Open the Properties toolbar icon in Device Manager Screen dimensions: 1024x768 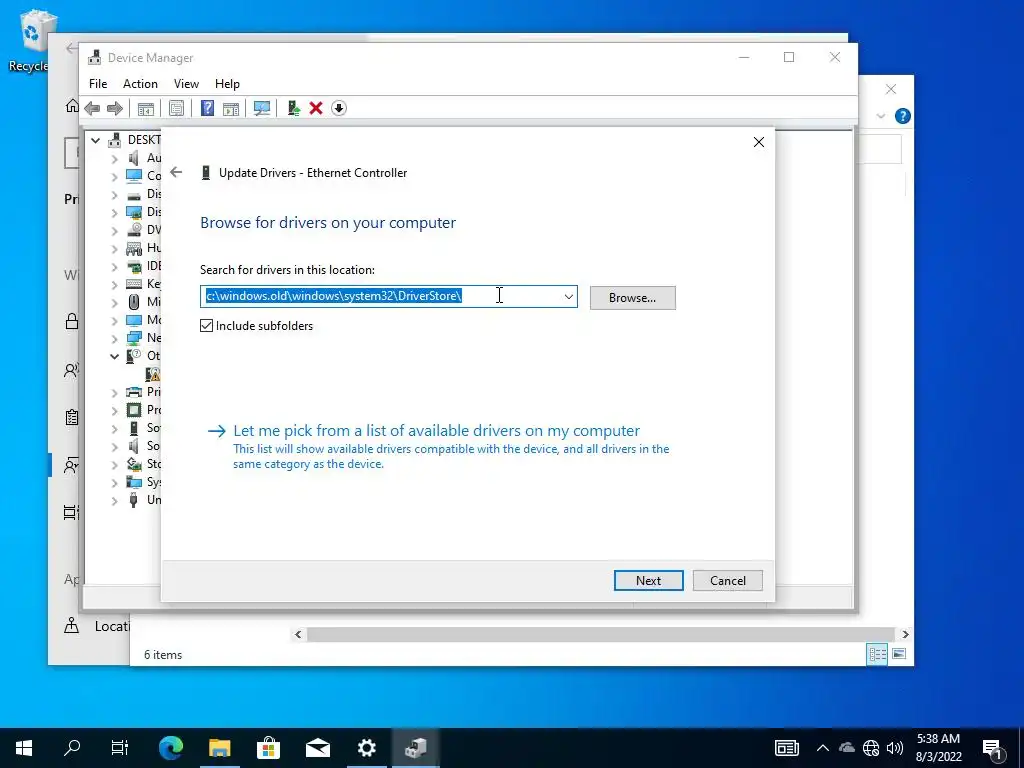[176, 108]
